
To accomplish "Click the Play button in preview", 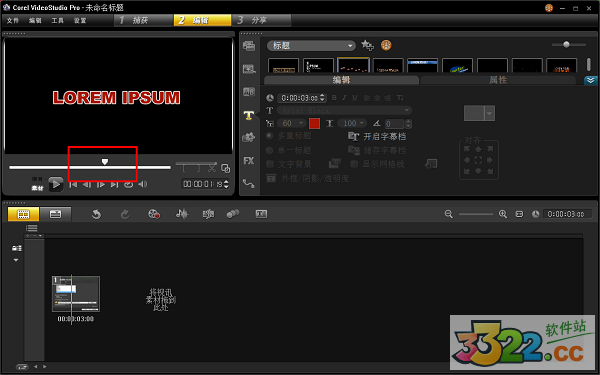I will (55, 184).
